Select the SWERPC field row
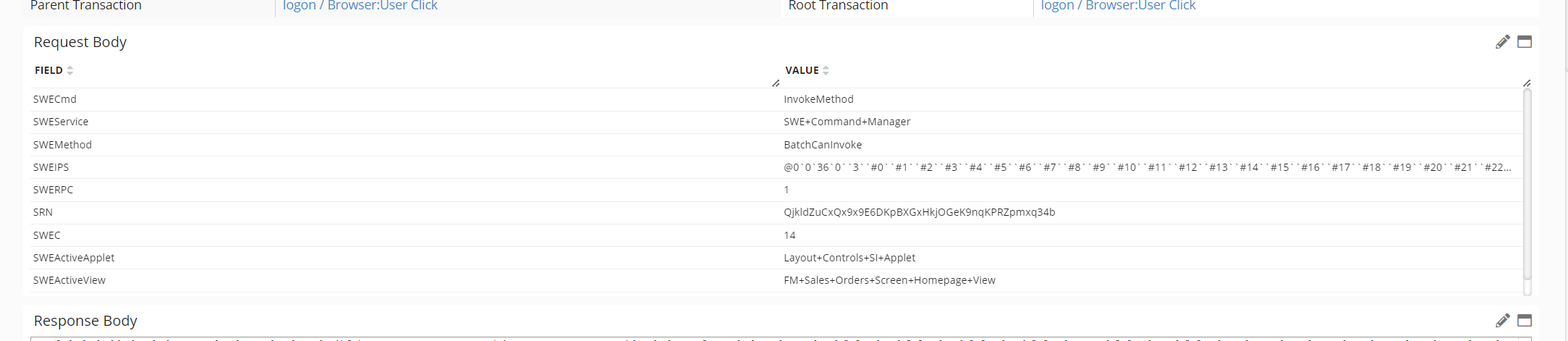 pyautogui.click(x=53, y=190)
